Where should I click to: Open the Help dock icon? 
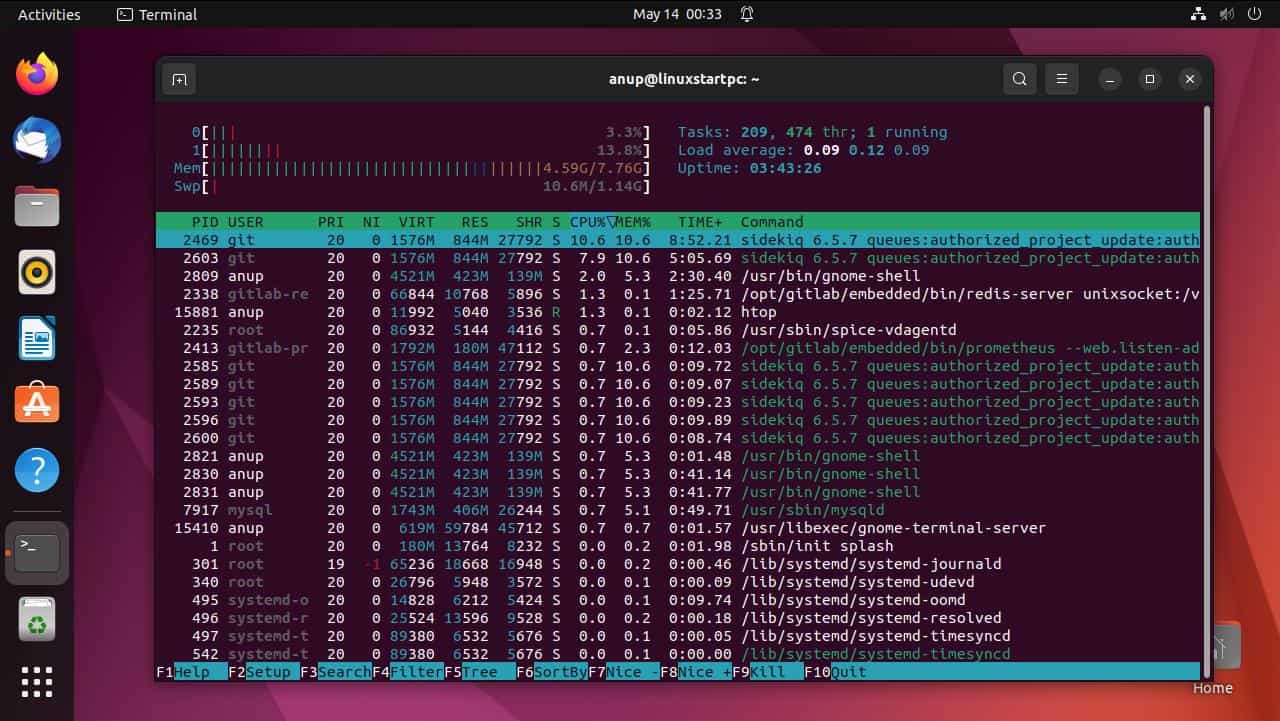[37, 470]
